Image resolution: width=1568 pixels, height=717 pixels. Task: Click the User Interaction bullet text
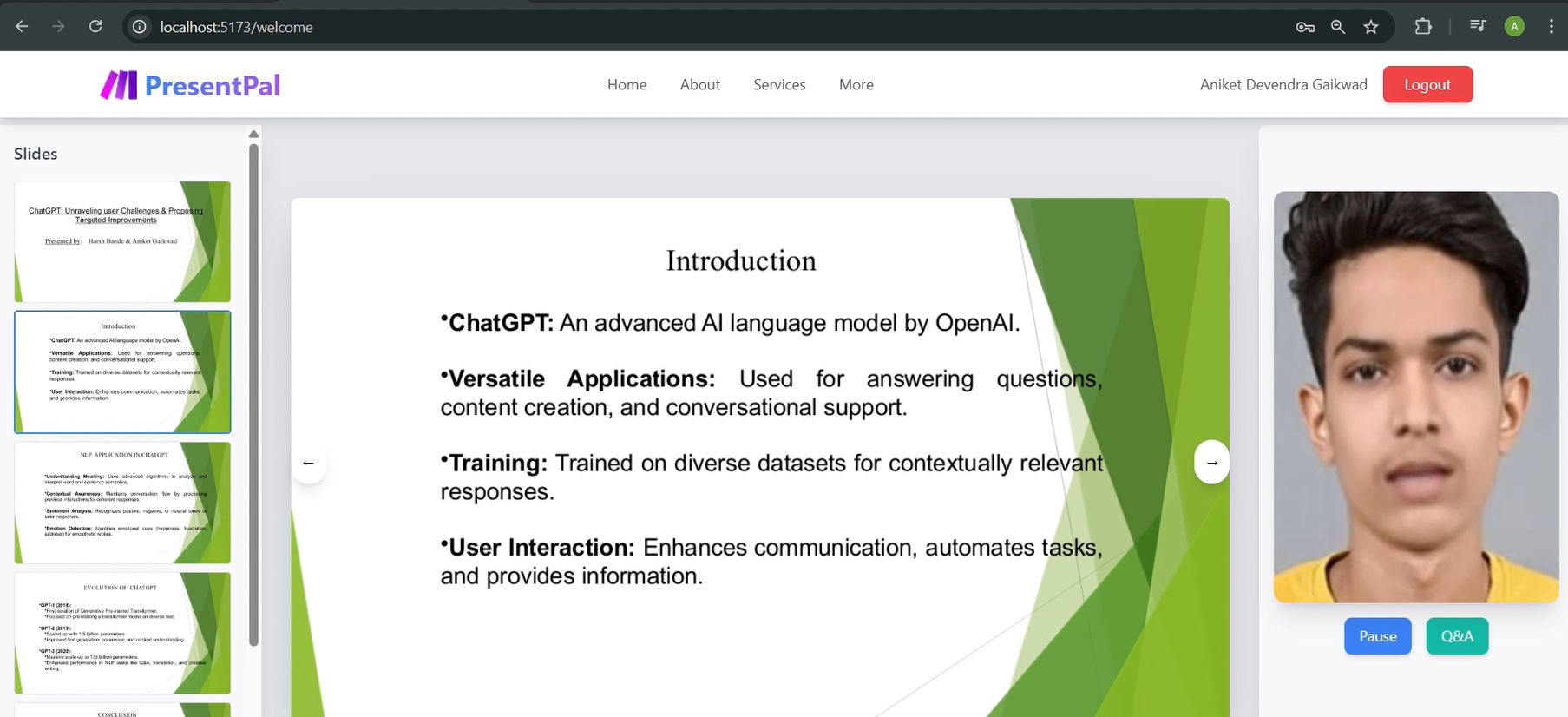point(771,562)
